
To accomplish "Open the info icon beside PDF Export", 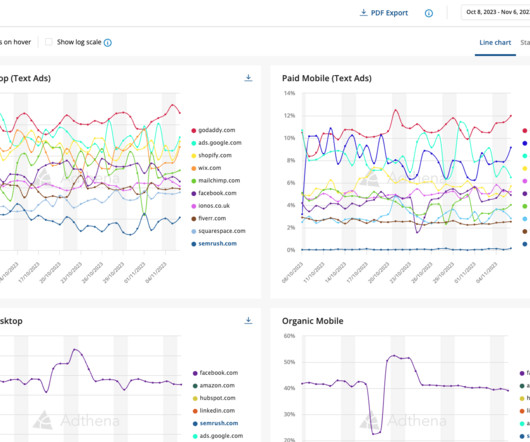I will click(429, 13).
